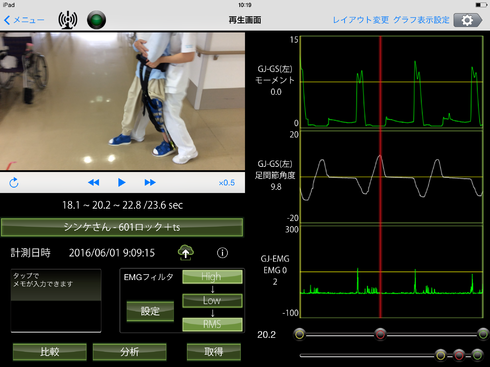Viewport: 490px width, 367px height.
Task: Tap the video preview of the walking patient
Action: point(122,101)
